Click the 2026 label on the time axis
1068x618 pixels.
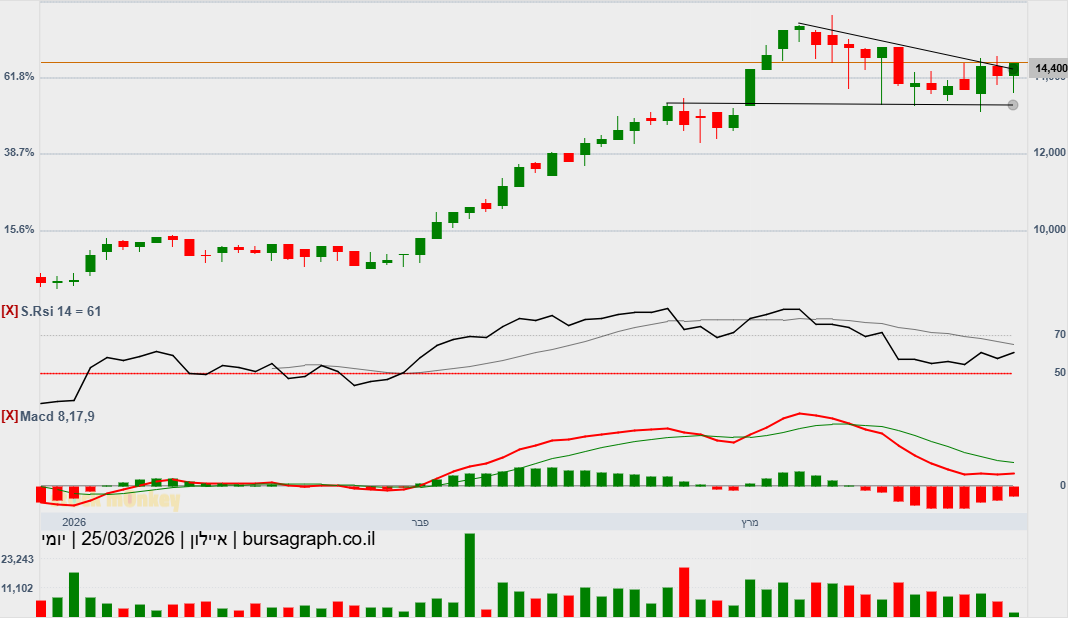[74, 522]
